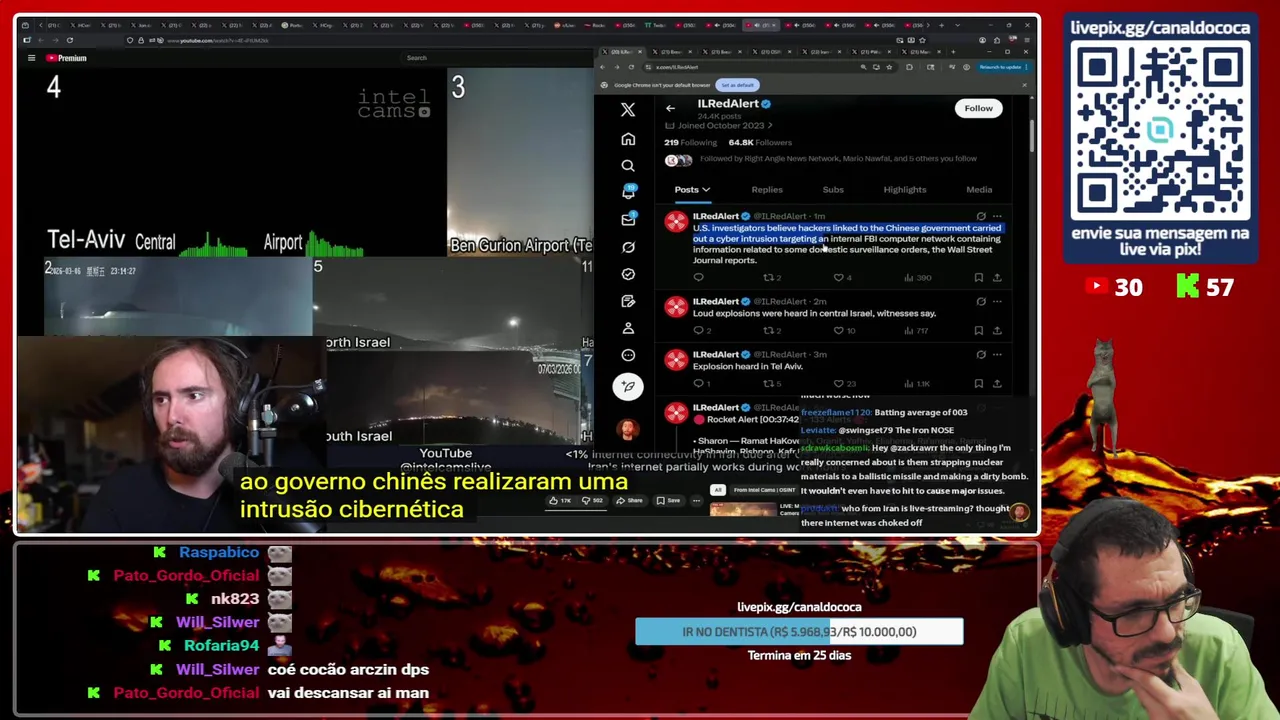The height and width of the screenshot is (720, 1280).
Task: Share the FBI cyber intrusion post
Action: tap(997, 278)
